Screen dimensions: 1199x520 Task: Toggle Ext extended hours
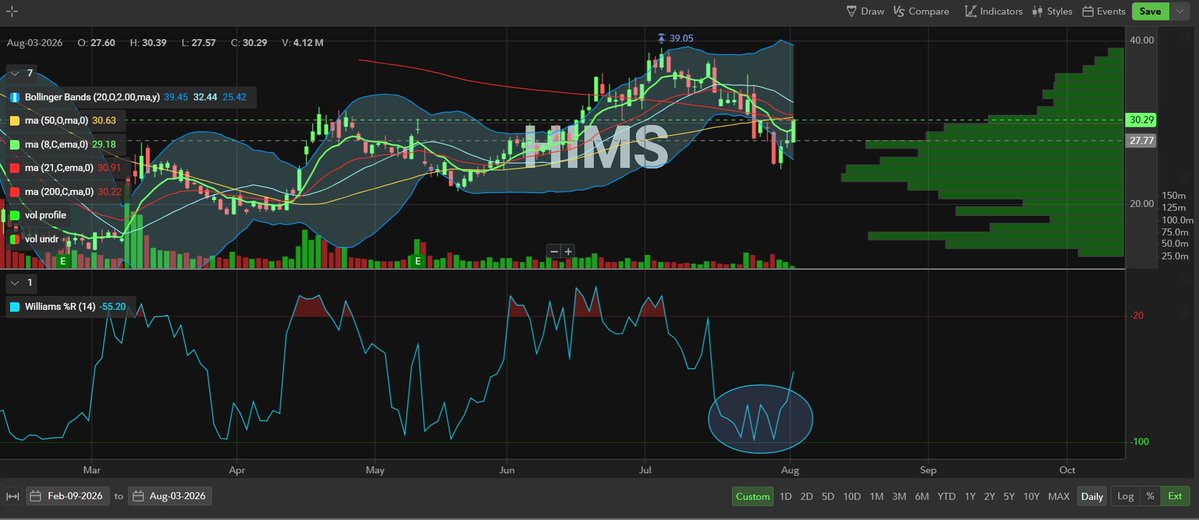pyautogui.click(x=1175, y=497)
